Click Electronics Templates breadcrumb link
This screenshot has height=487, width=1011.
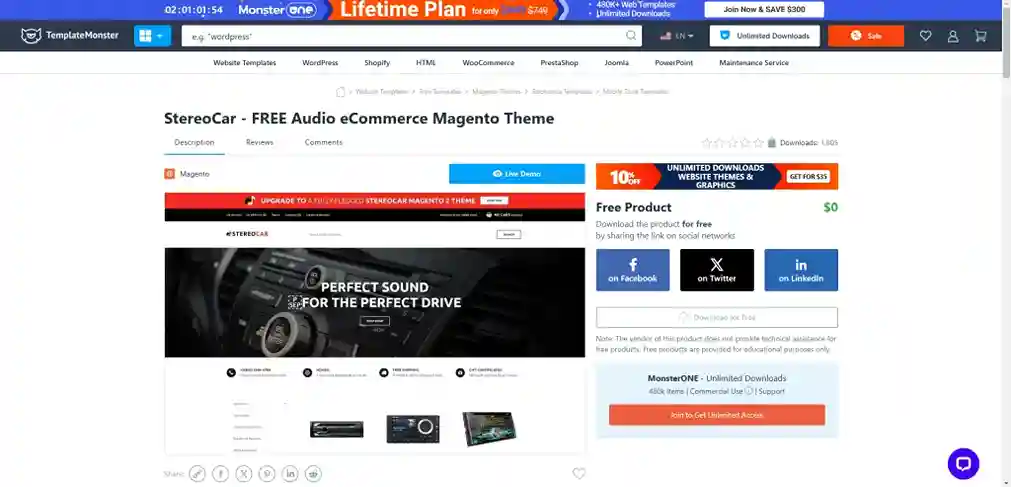click(x=562, y=92)
